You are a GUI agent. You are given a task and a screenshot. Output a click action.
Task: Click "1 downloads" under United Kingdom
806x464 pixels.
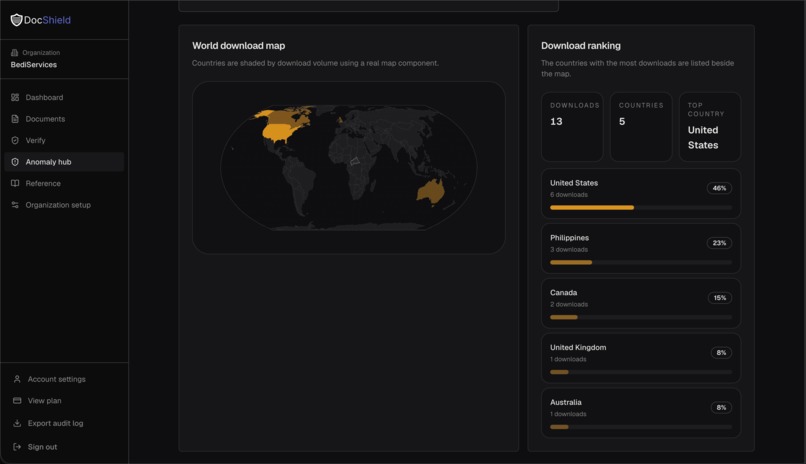568,359
